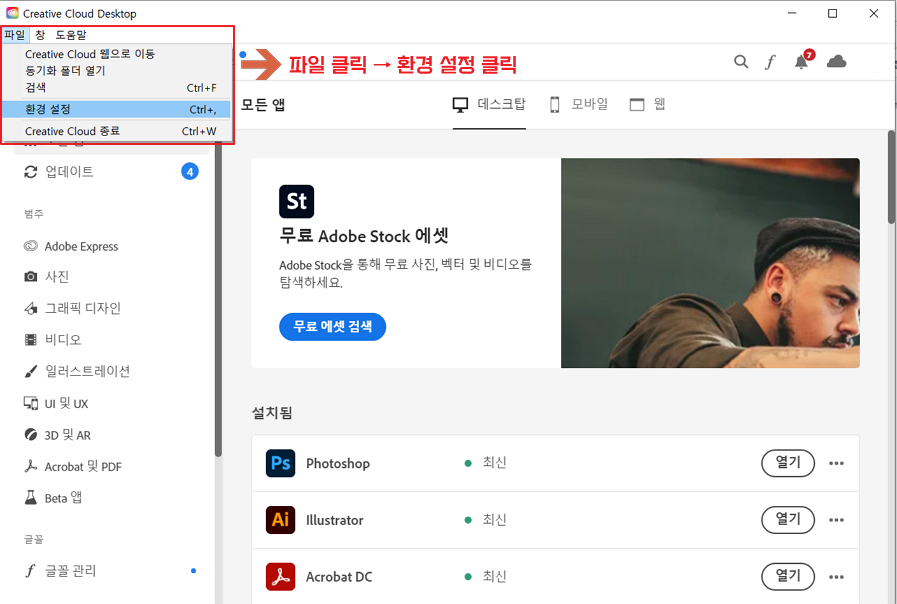The width and height of the screenshot is (897, 604).
Task: Click the Illustrator Ai app icon
Action: pos(280,520)
